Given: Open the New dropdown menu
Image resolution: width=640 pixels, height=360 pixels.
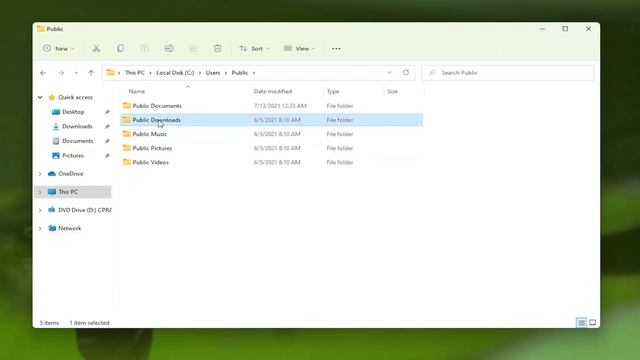Looking at the screenshot, I should tap(58, 49).
